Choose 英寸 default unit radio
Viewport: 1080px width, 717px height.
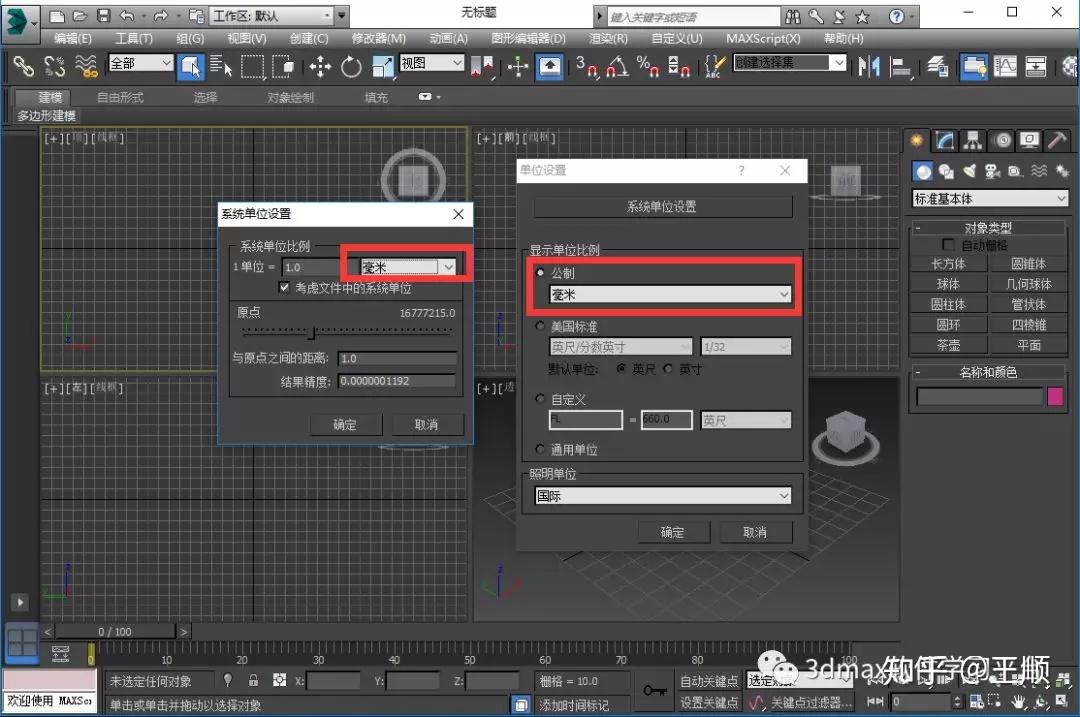(x=667, y=368)
